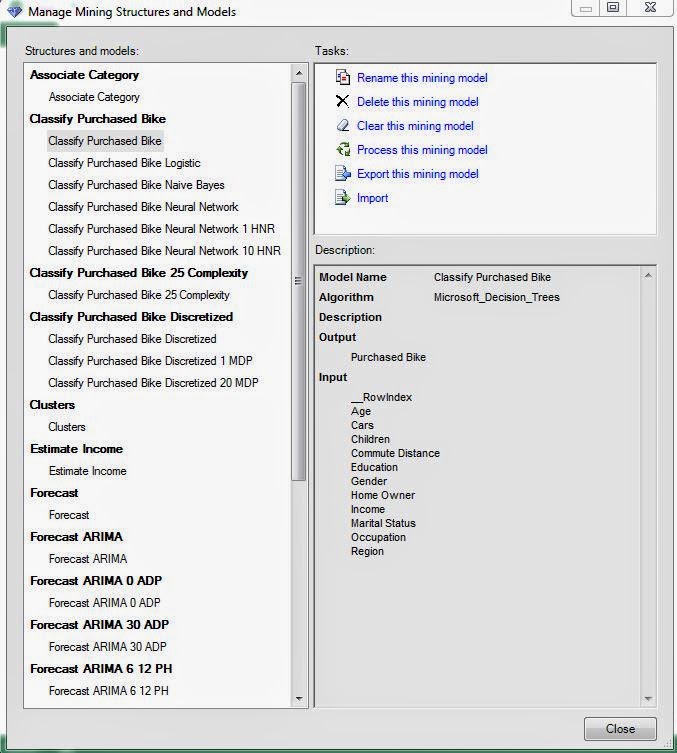Close the dialog with Close button

(x=620, y=729)
